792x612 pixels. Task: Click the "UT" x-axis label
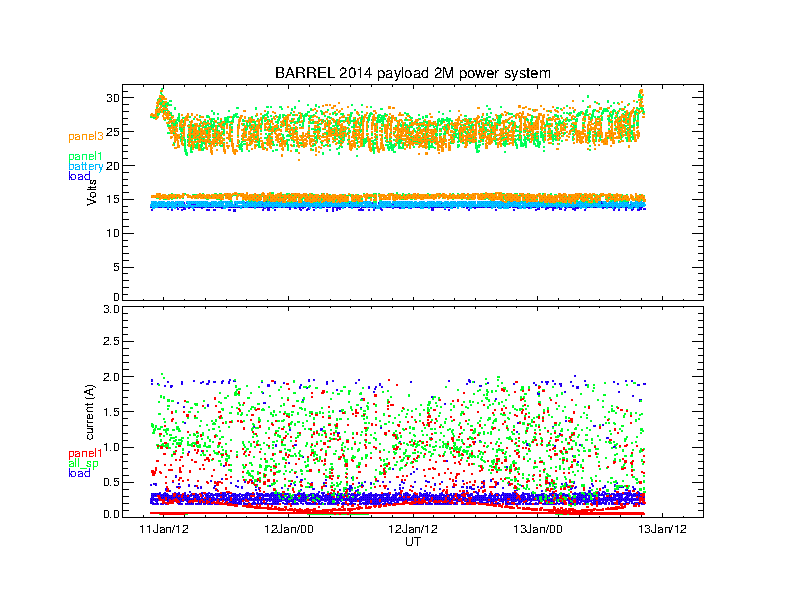tap(413, 542)
